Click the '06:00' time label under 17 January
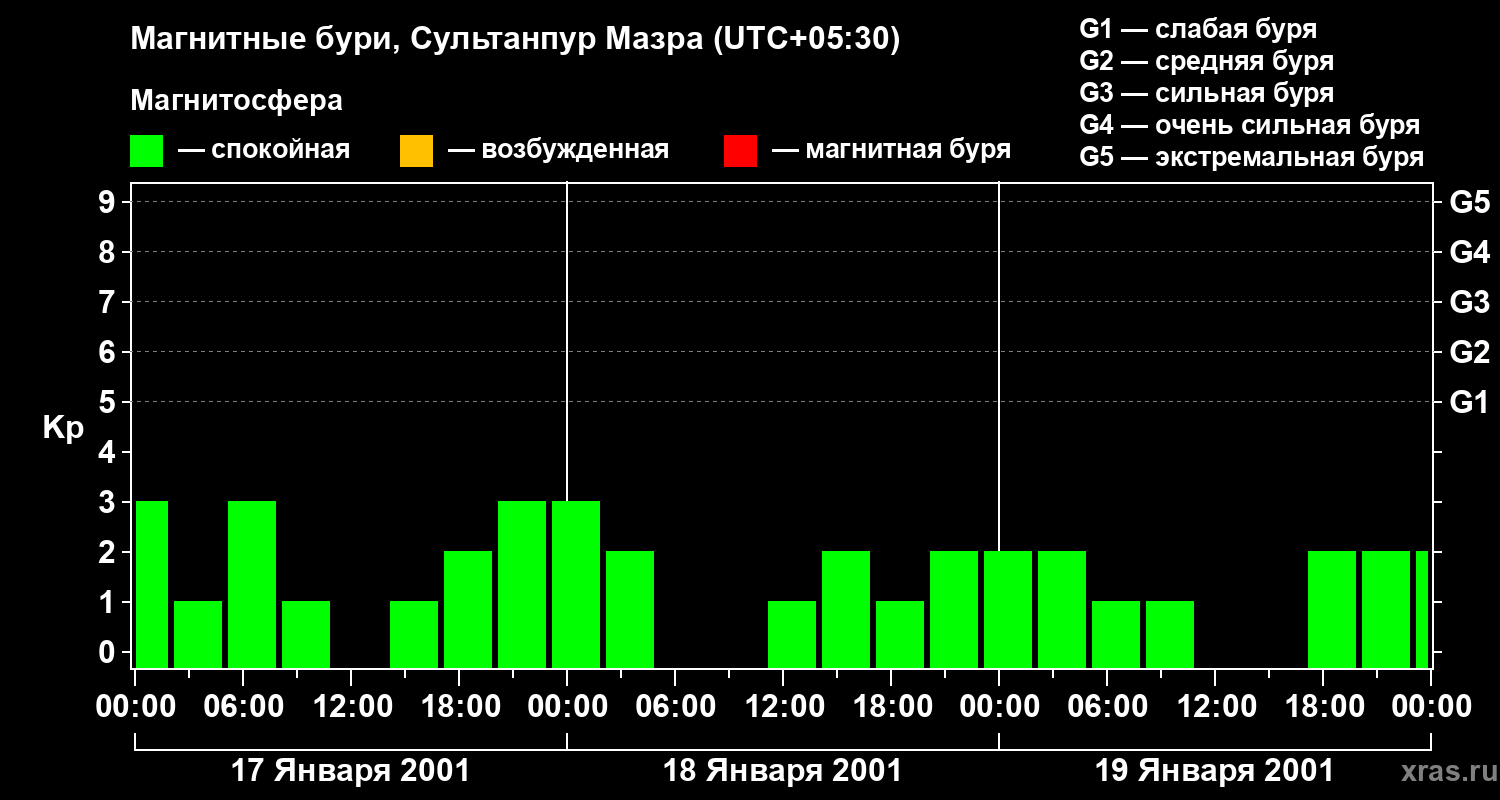The width and height of the screenshot is (1500, 800). click(x=243, y=706)
